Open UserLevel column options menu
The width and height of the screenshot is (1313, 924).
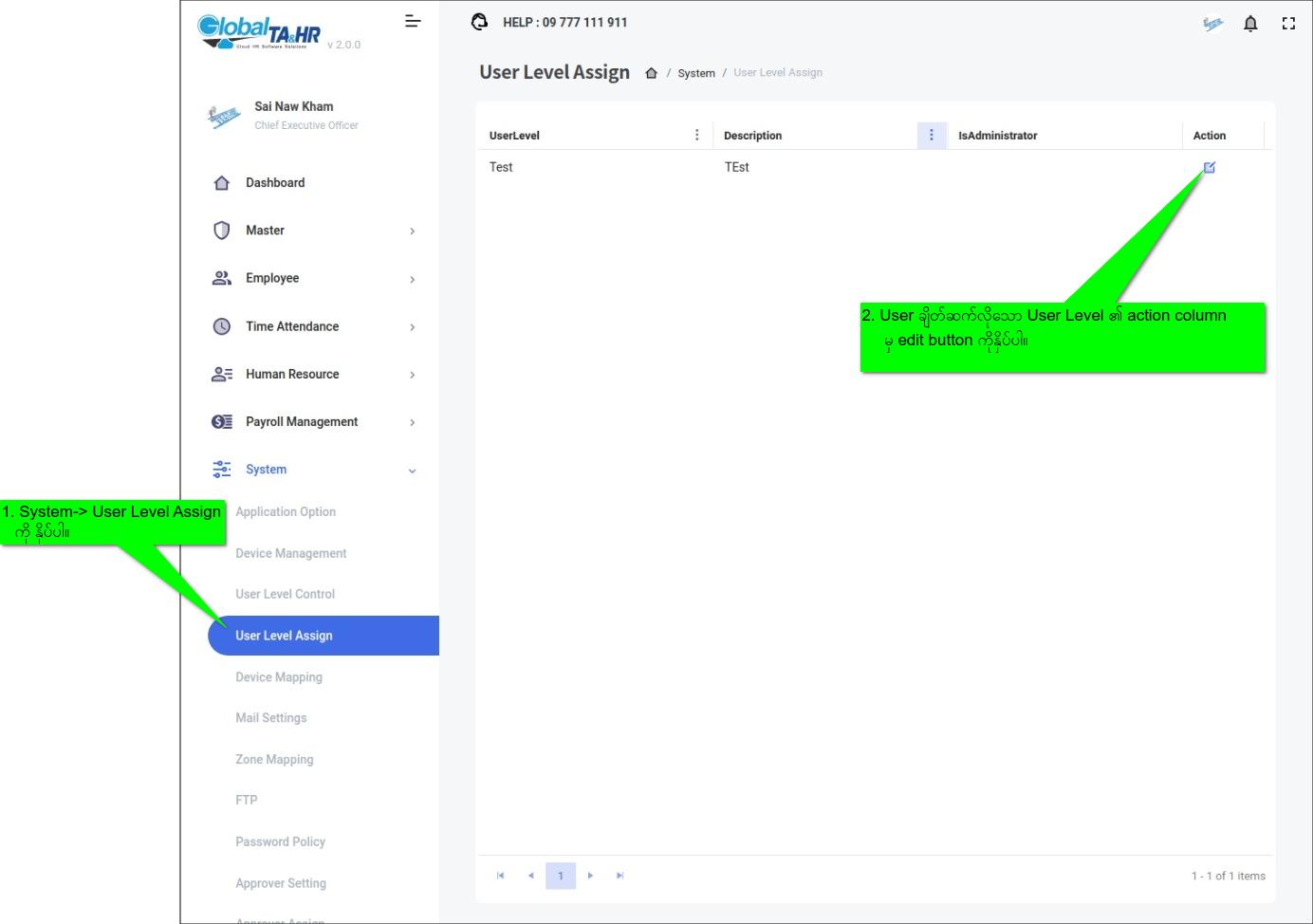point(697,136)
